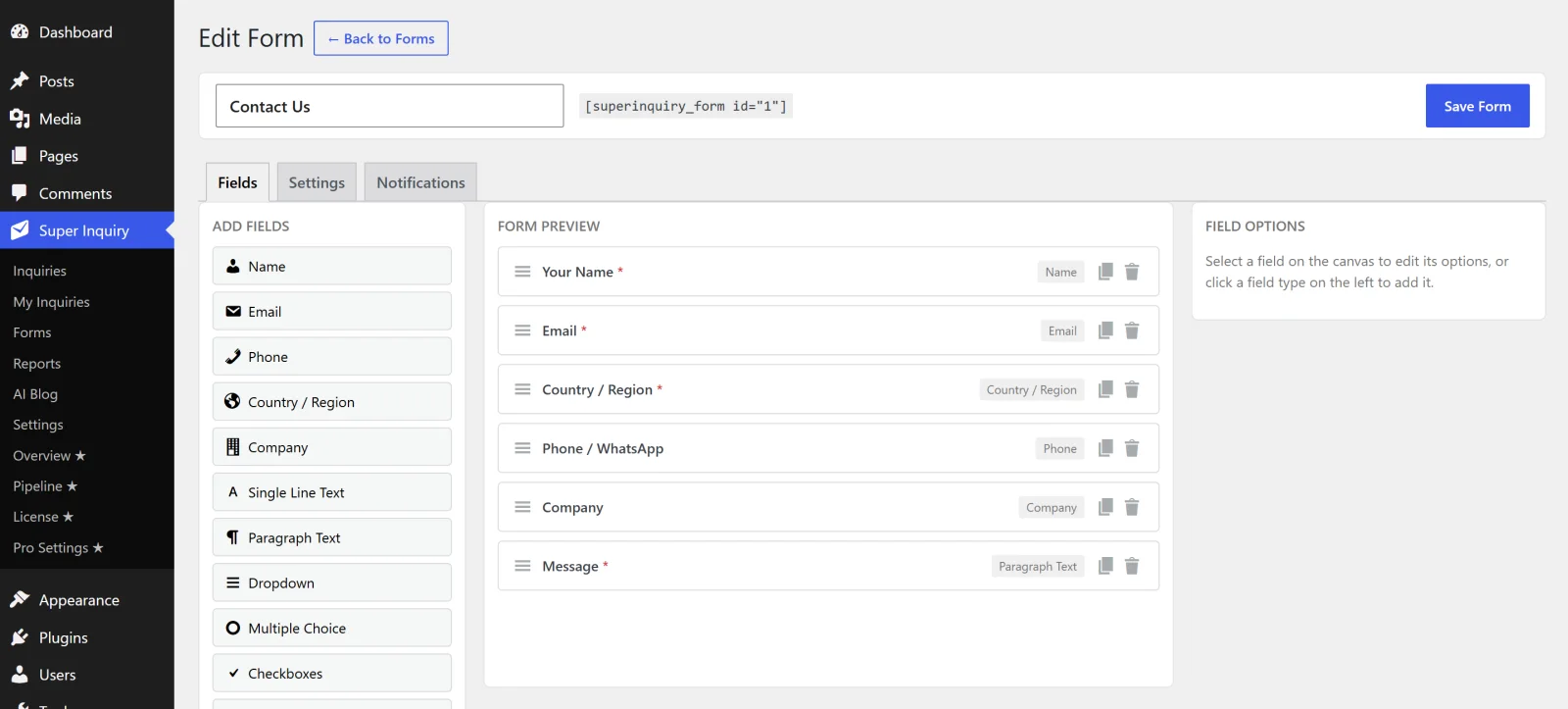Screen dimensions: 1568x709
Task: Add a Name field to form
Action: tap(332, 266)
